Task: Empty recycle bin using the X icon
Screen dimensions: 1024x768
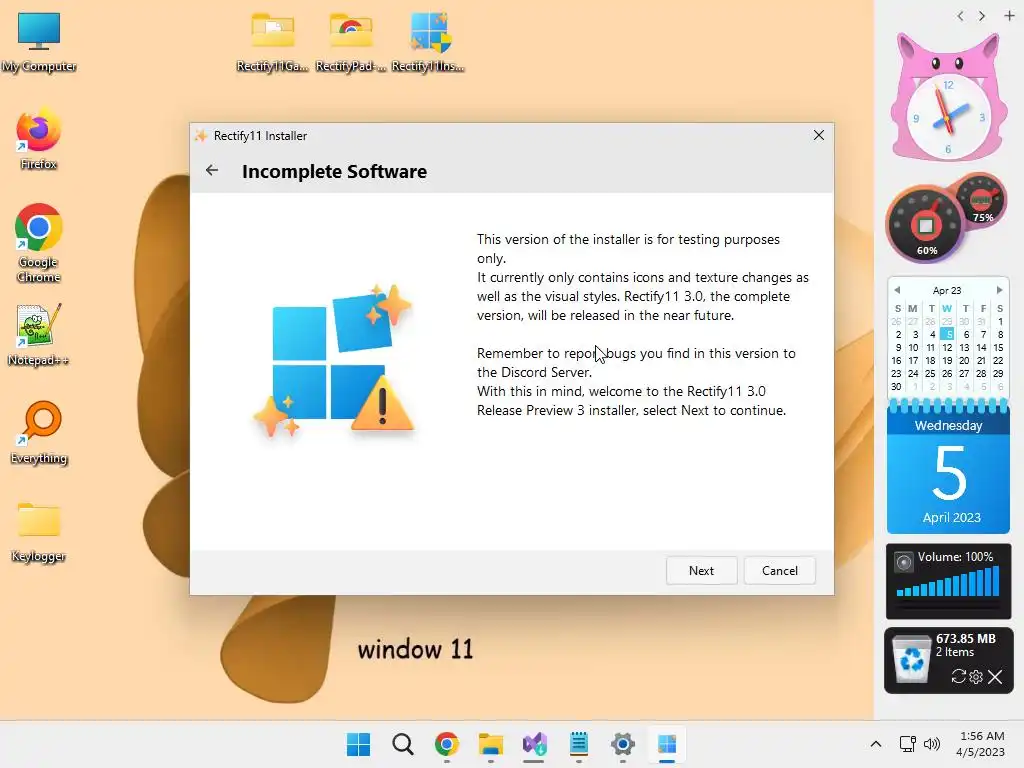Action: 995,677
